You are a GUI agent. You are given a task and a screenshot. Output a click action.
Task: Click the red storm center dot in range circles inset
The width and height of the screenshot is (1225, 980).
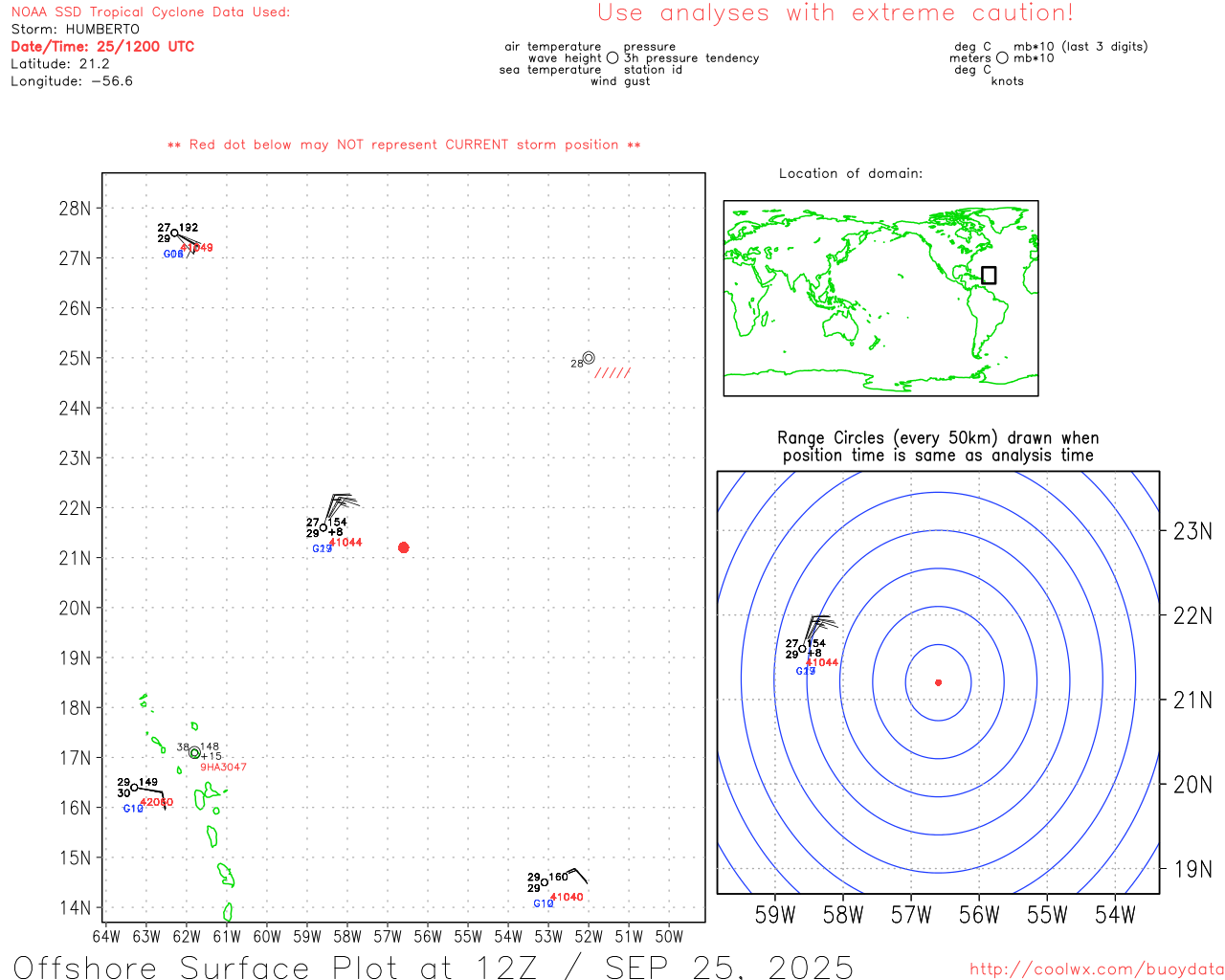click(938, 682)
